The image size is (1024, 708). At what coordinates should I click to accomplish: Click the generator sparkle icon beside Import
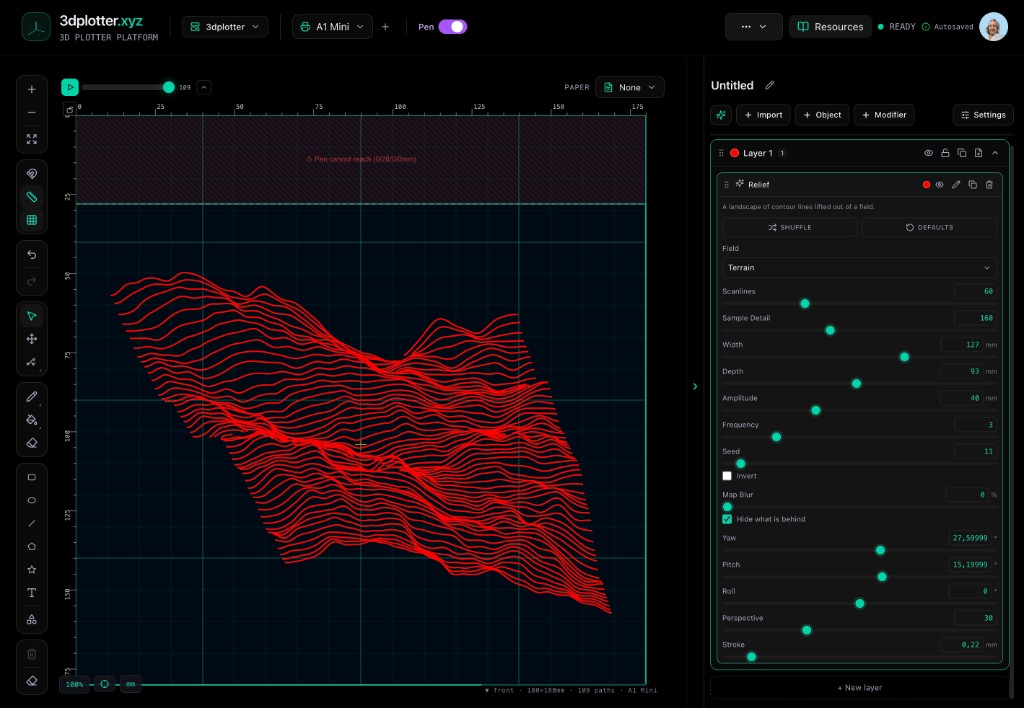pyautogui.click(x=721, y=115)
